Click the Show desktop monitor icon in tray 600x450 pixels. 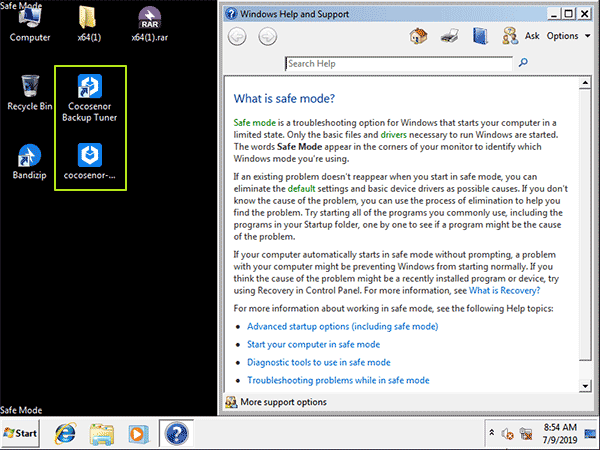590,434
